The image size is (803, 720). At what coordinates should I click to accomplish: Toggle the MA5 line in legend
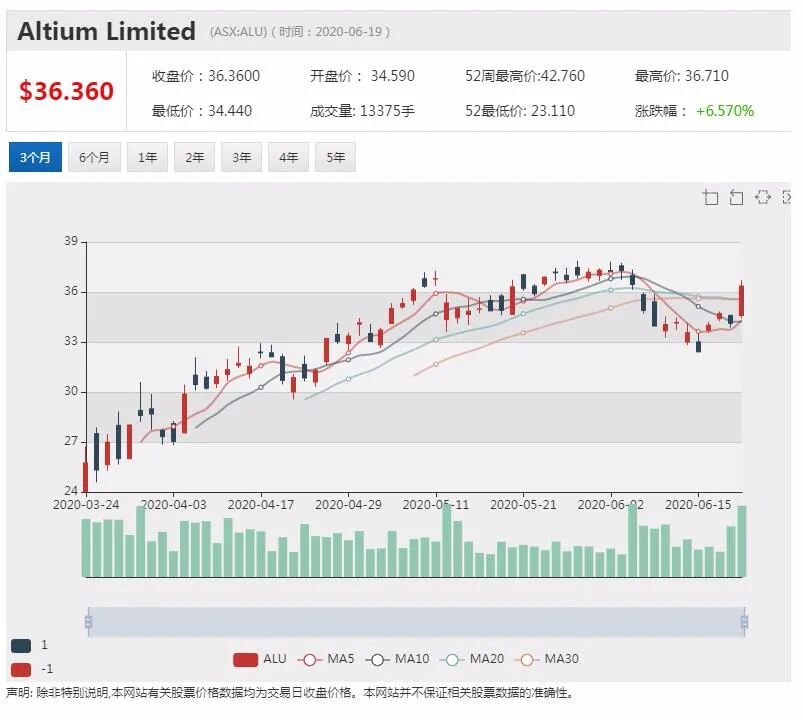click(x=326, y=659)
